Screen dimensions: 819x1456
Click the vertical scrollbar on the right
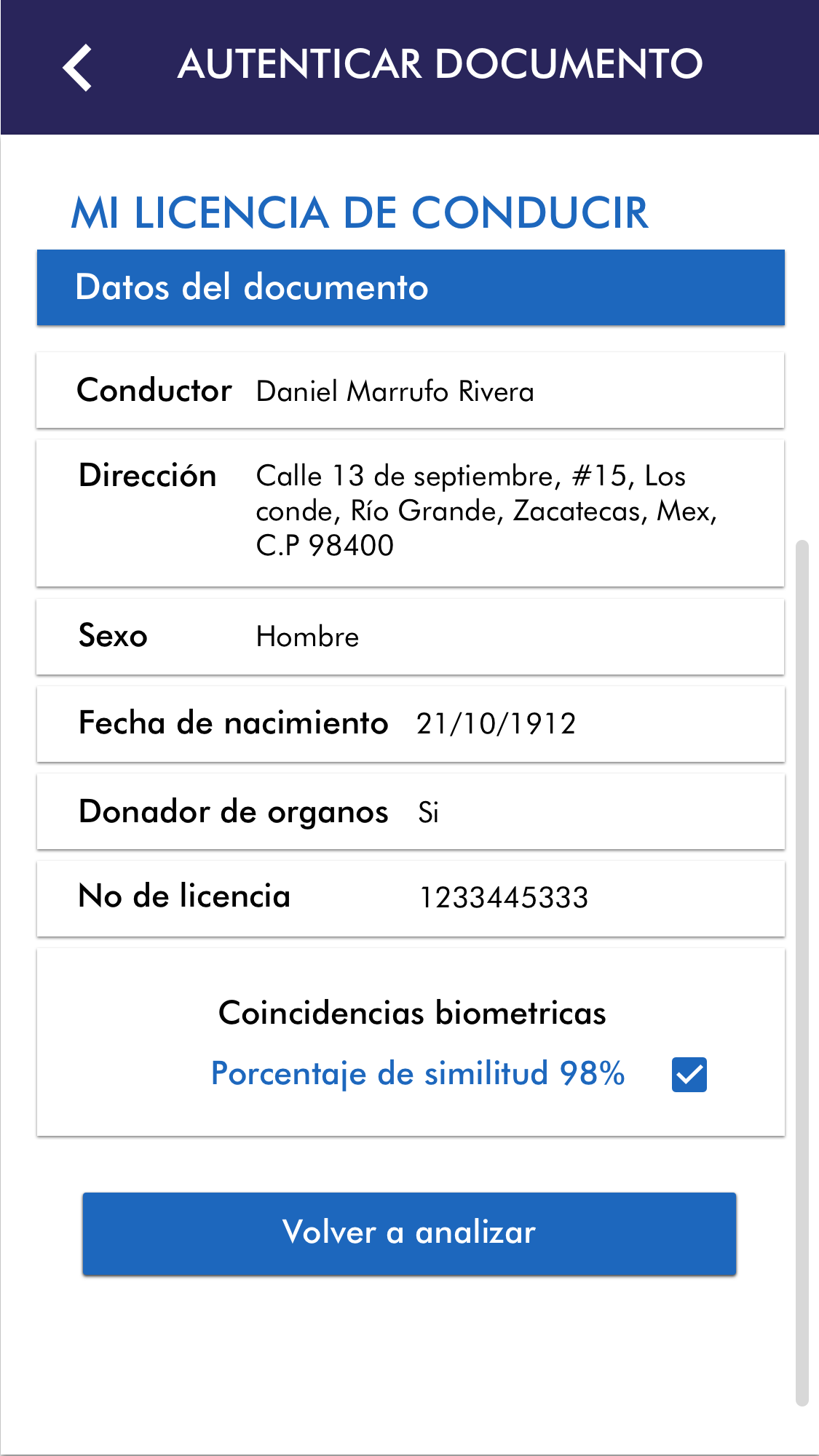point(802,973)
